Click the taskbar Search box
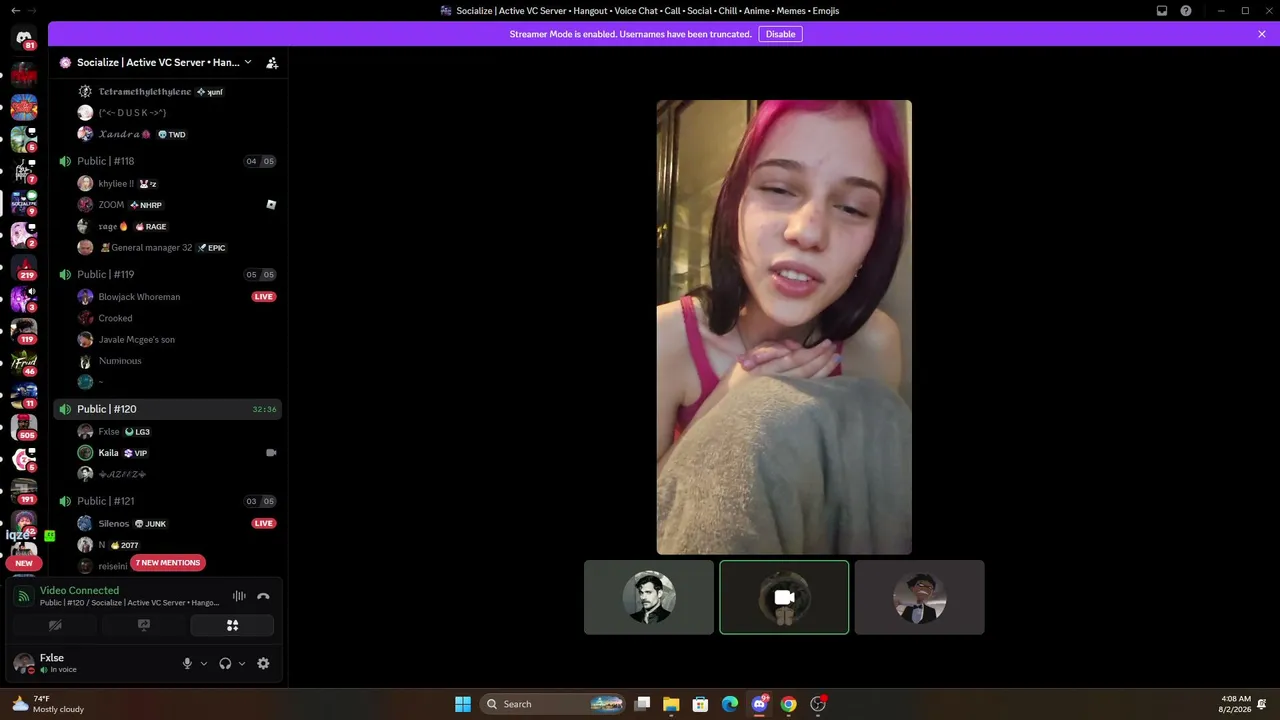The height and width of the screenshot is (720, 1280). click(x=554, y=704)
